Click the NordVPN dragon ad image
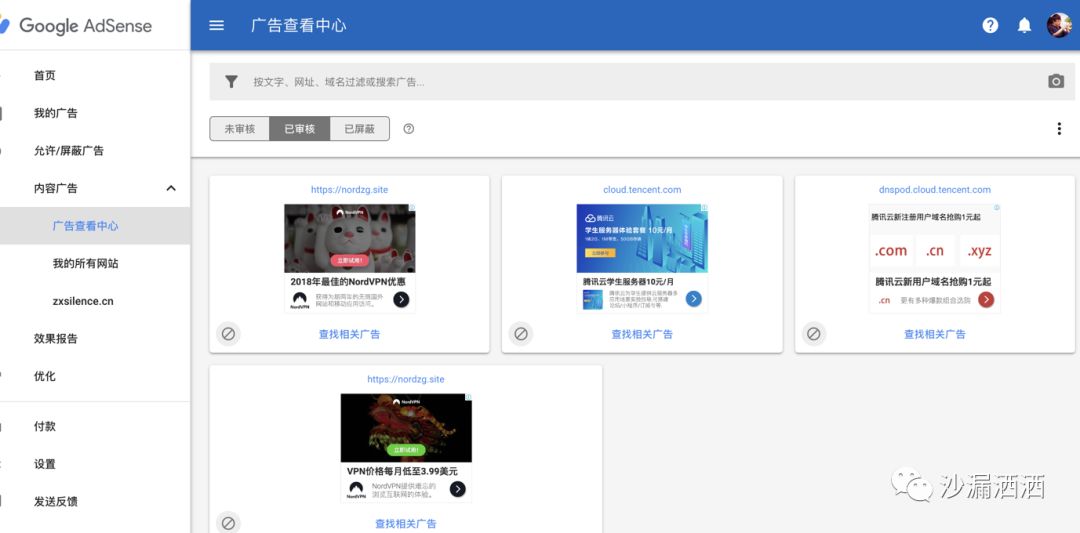The width and height of the screenshot is (1080, 533). coord(406,428)
